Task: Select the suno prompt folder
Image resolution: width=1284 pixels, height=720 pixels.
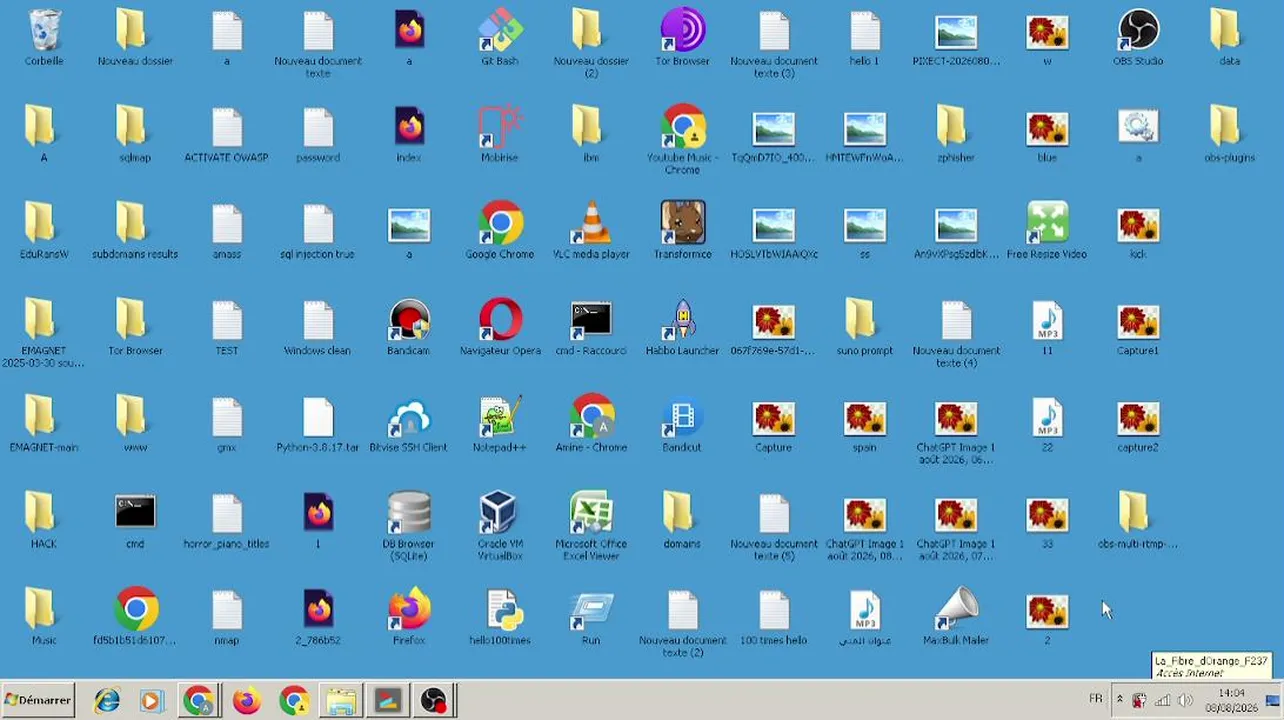Action: pos(865,328)
